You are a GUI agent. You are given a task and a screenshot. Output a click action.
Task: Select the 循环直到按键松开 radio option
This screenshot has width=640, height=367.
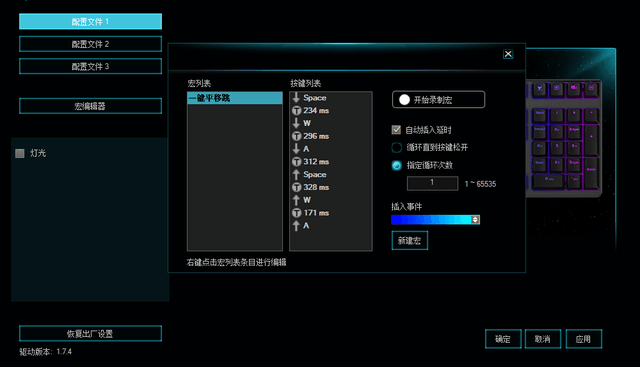tap(396, 147)
